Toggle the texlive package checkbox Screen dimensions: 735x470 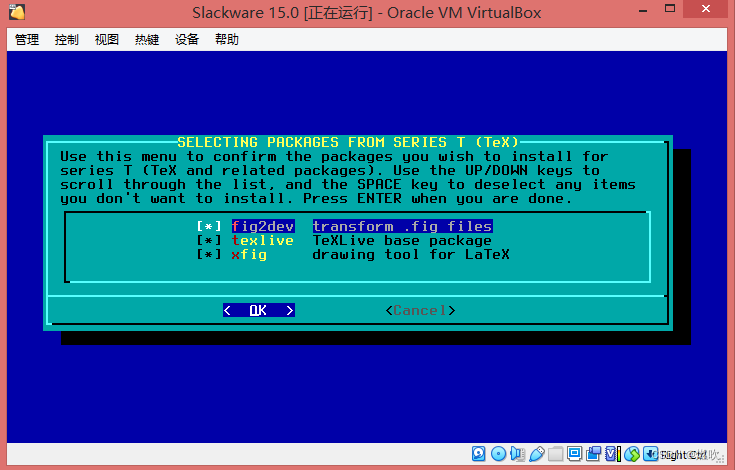[x=209, y=241]
